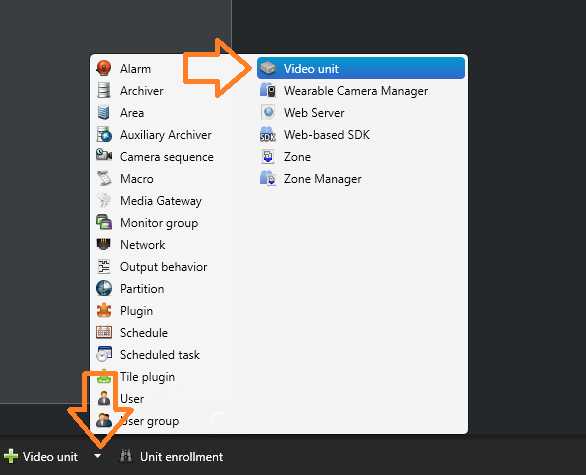The width and height of the screenshot is (586, 475).
Task: Click the Monitor group icon
Action: click(x=104, y=222)
